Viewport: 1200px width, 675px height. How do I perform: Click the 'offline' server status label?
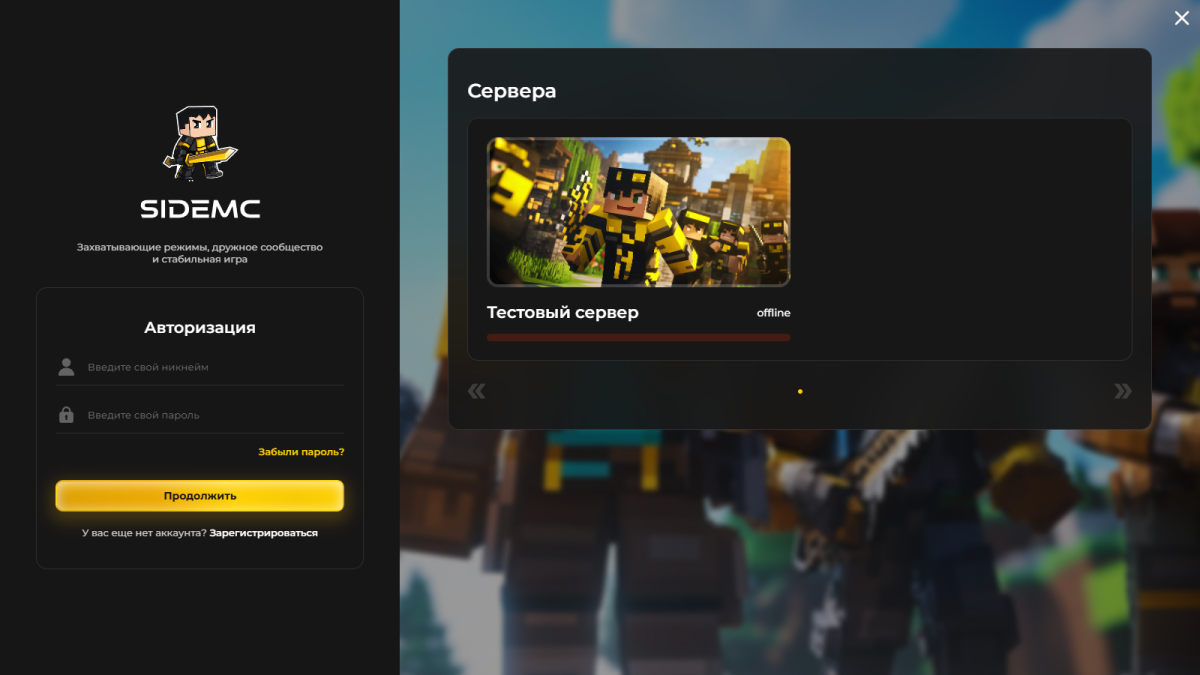tap(773, 313)
